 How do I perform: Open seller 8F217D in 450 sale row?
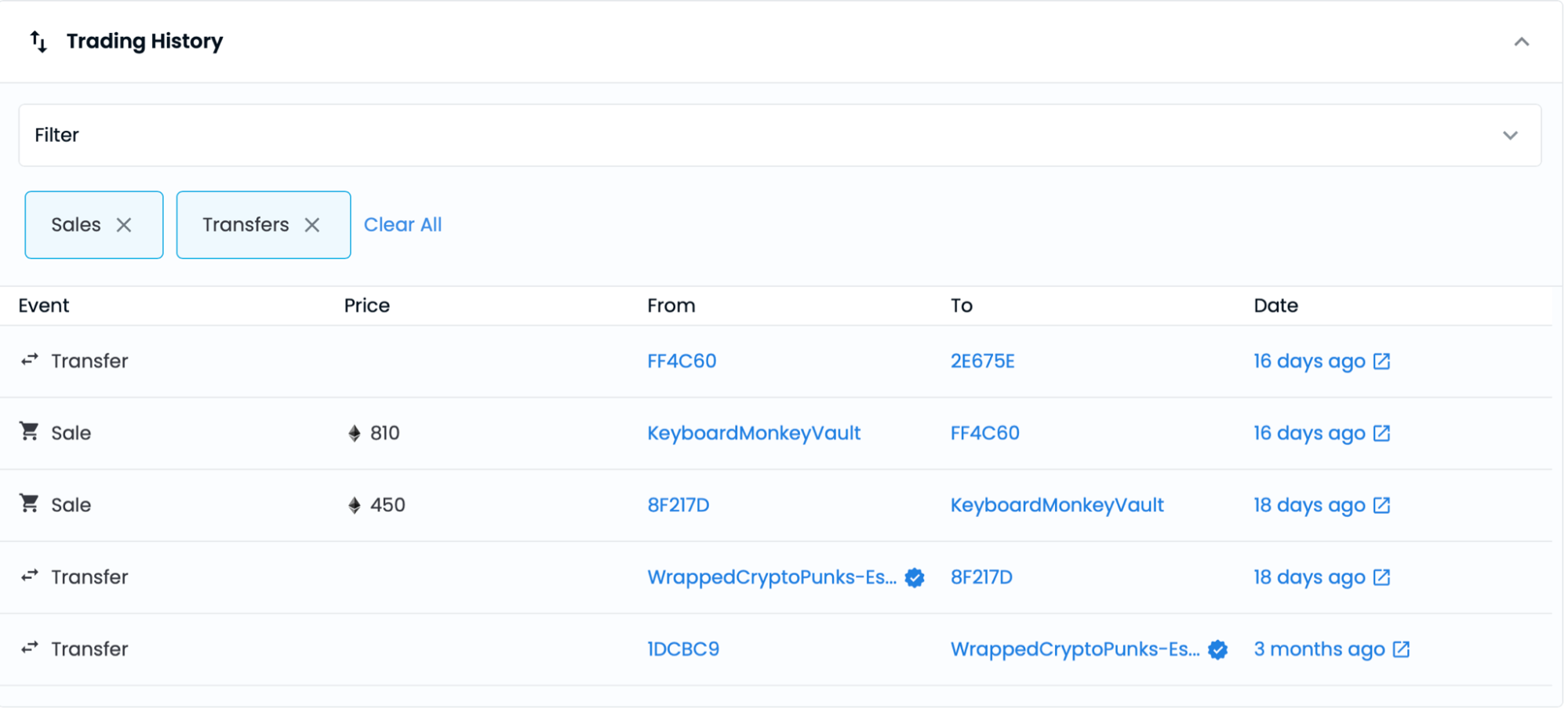(678, 505)
